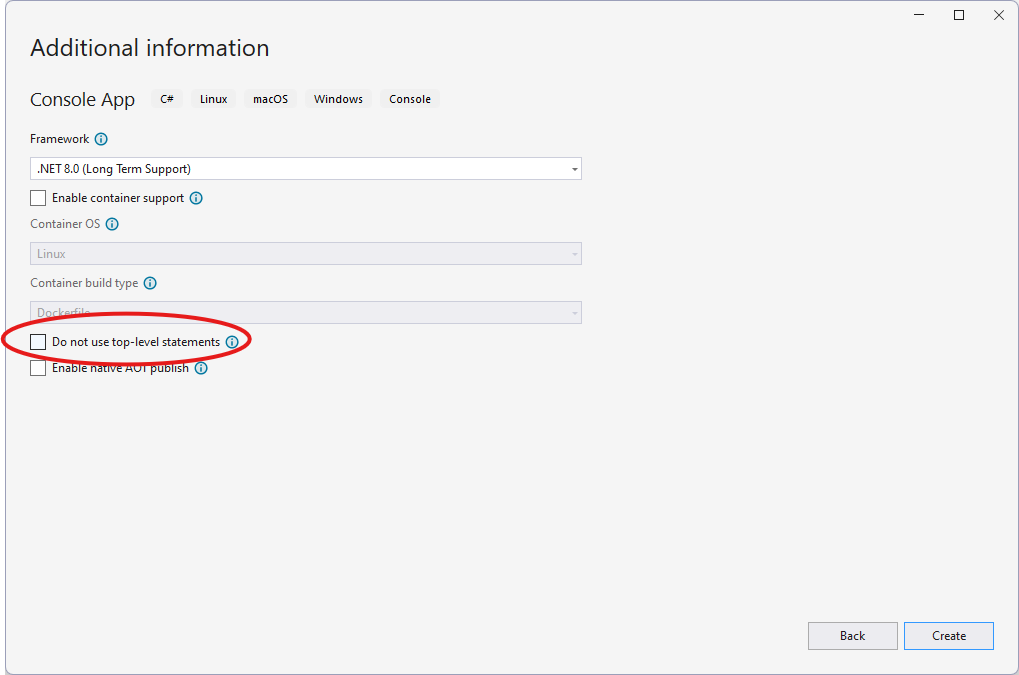Click the macOS tag
Viewport: 1019px width, 675px height.
click(270, 99)
